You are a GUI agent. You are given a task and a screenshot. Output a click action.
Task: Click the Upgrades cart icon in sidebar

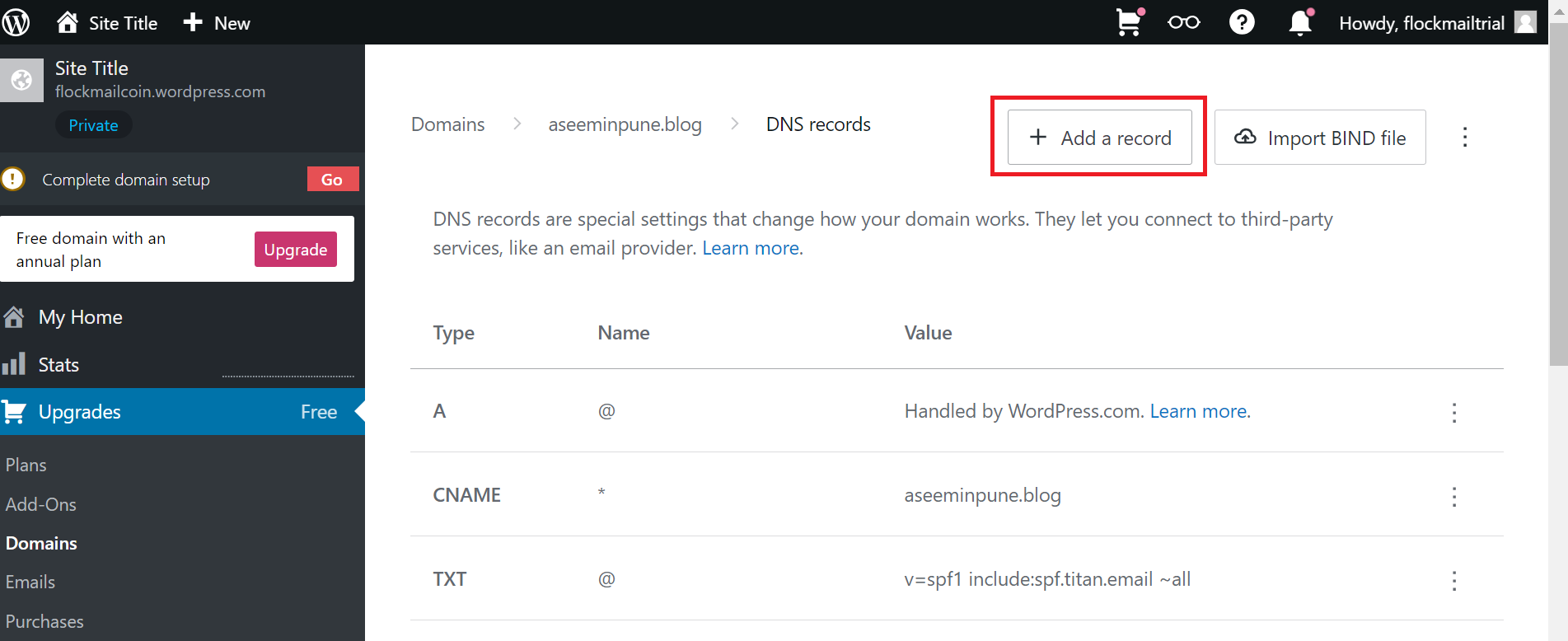[x=14, y=411]
